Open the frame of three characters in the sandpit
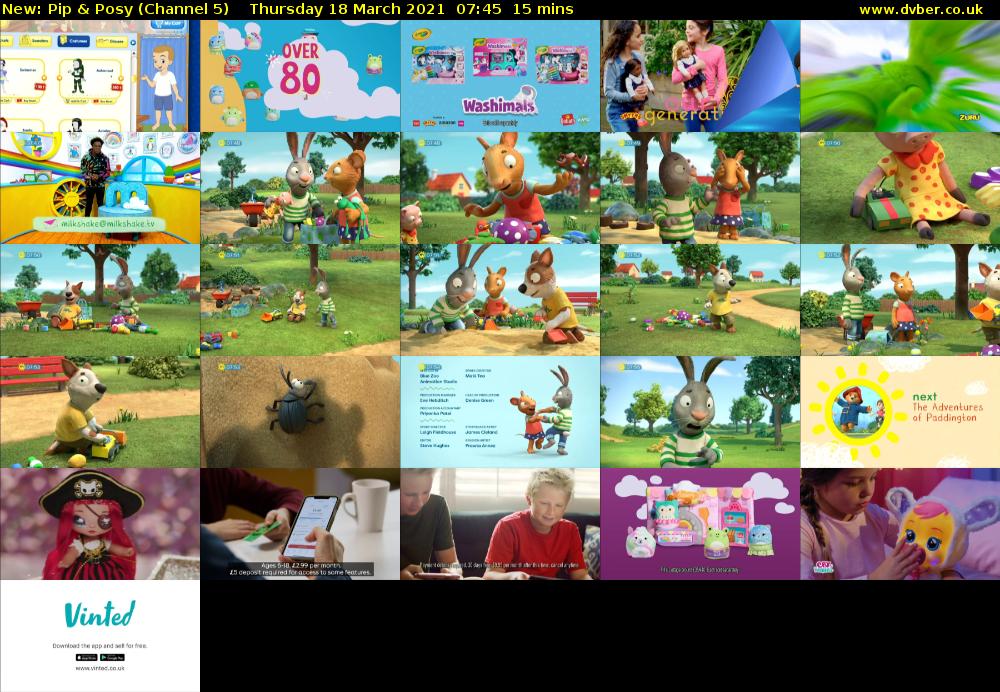This screenshot has height=692, width=1000. tap(500, 300)
